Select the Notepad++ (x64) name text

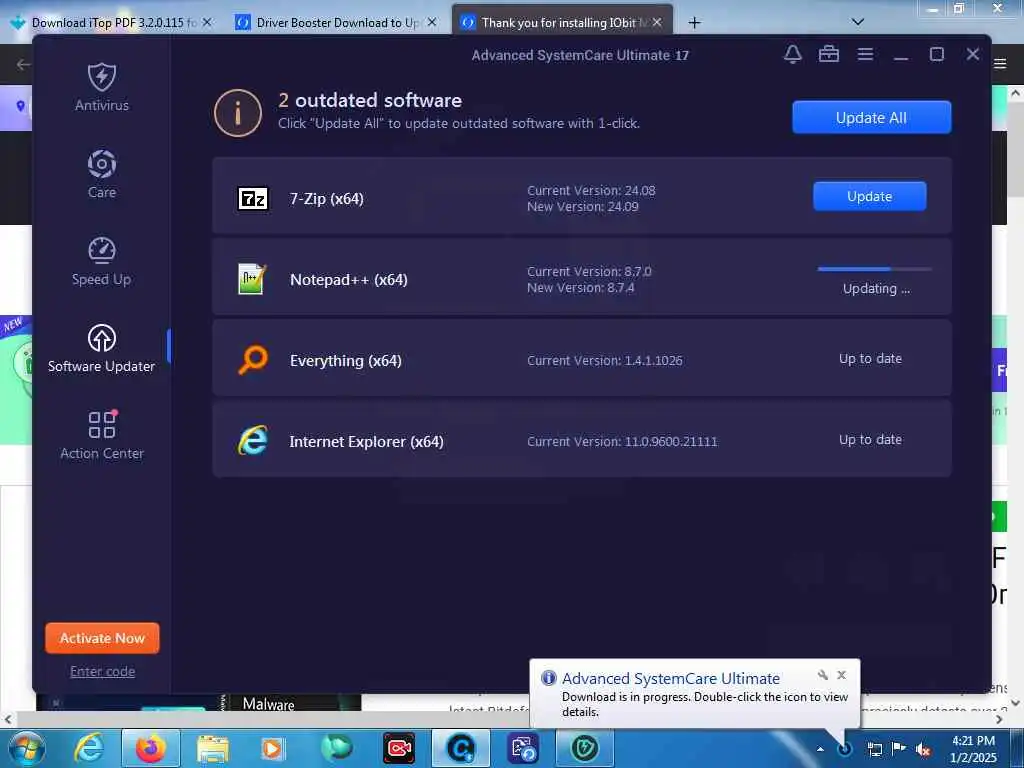pyautogui.click(x=349, y=280)
